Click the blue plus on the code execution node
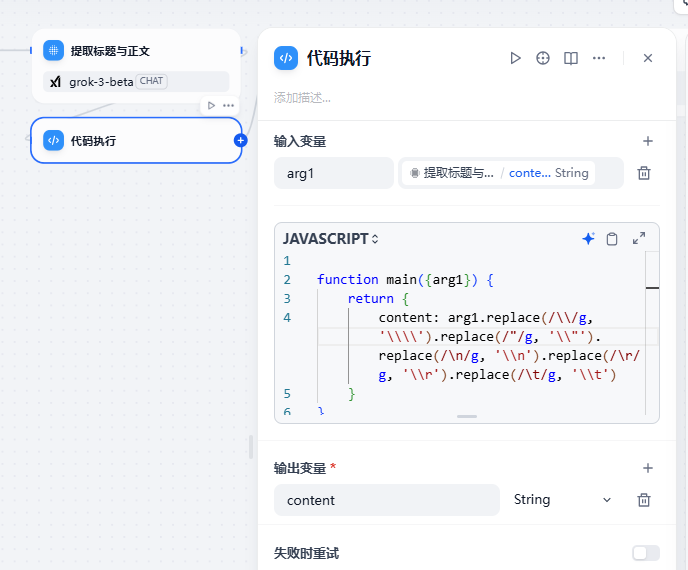 [x=240, y=140]
